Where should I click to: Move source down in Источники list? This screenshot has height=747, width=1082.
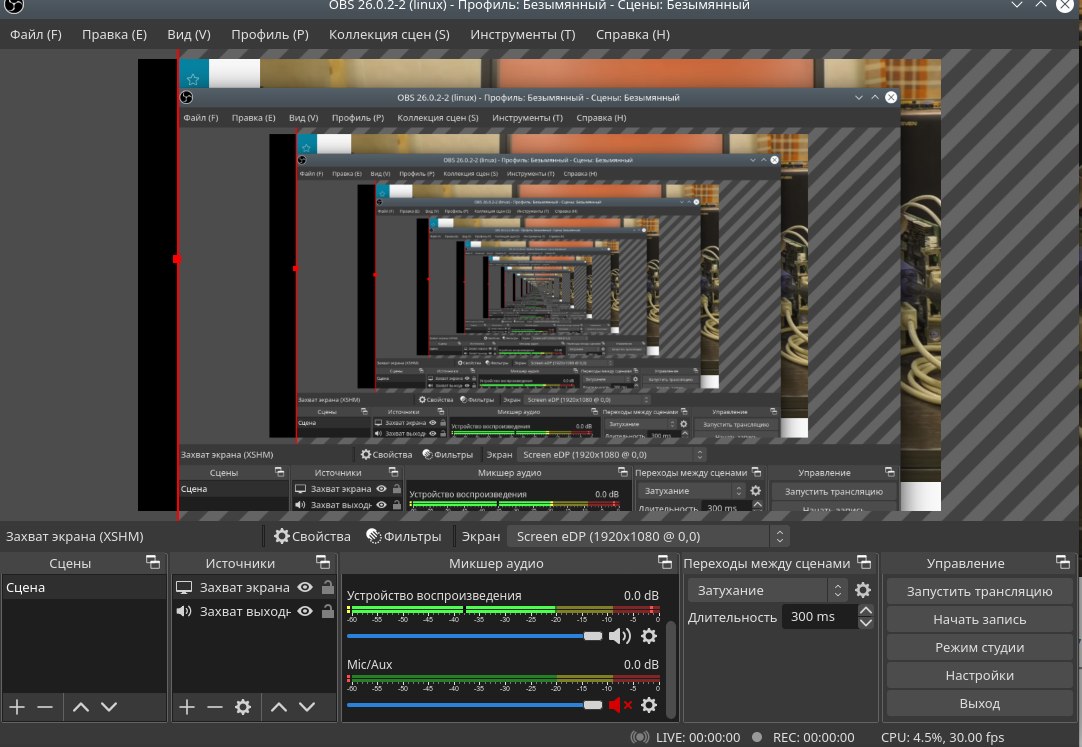click(x=307, y=706)
